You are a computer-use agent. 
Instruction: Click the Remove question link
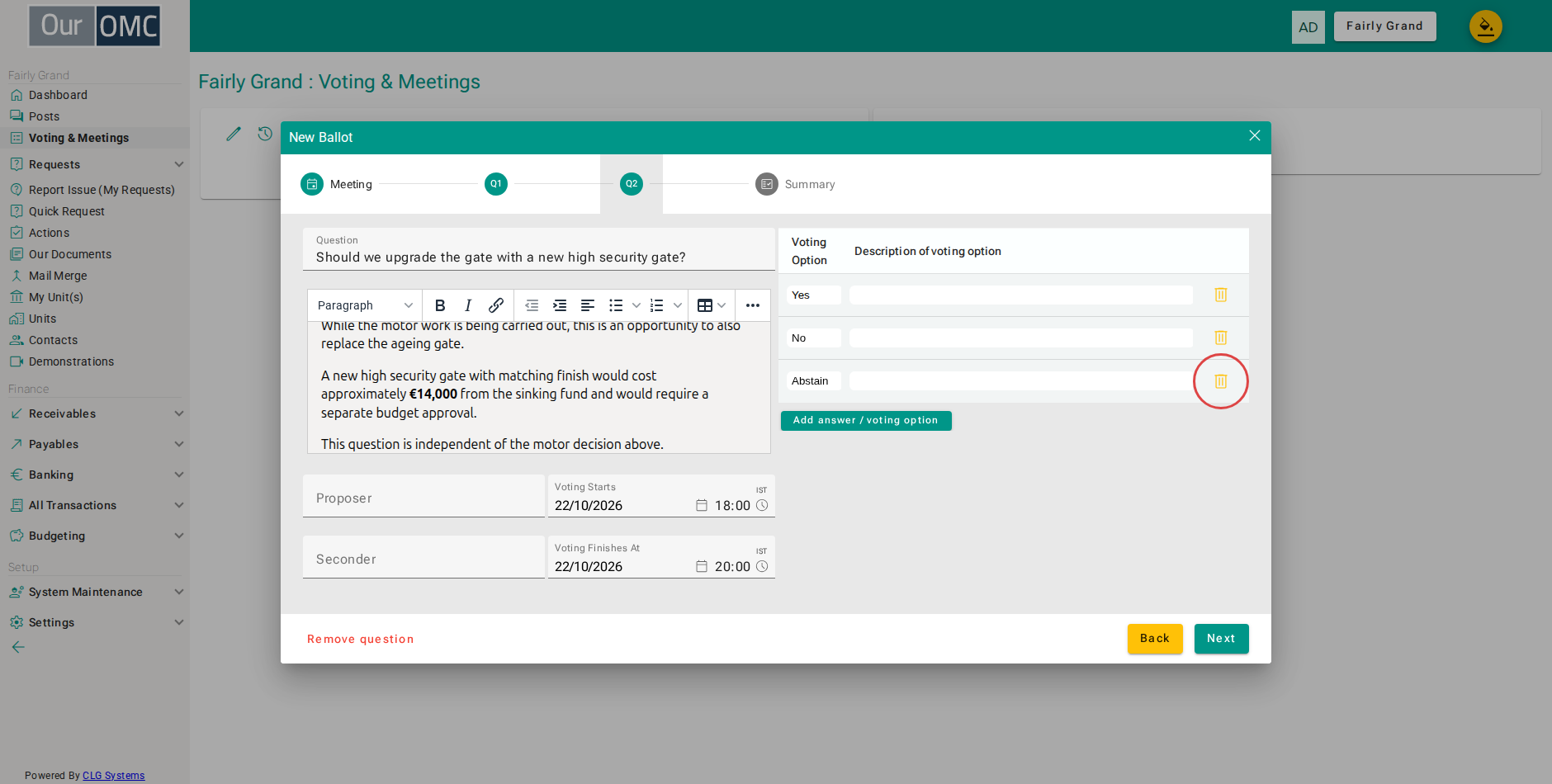[x=361, y=640]
